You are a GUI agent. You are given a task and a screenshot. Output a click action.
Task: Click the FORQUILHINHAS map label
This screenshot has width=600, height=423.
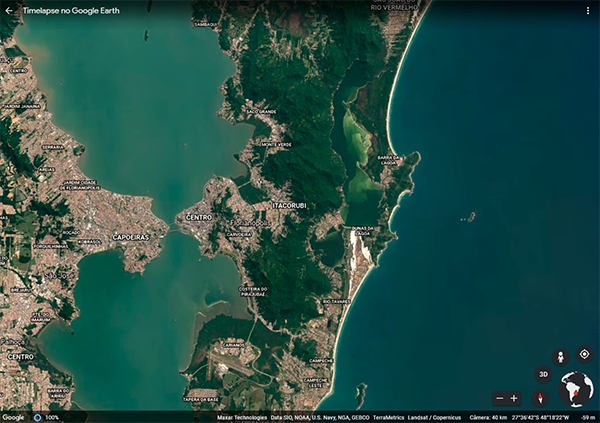tap(51, 247)
